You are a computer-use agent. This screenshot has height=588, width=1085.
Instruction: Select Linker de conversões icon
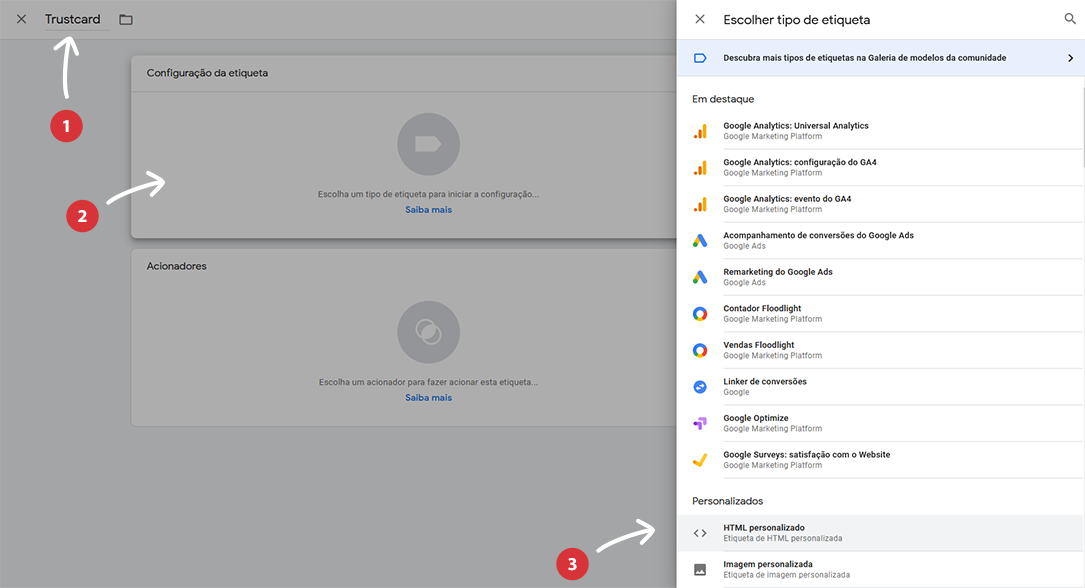(700, 387)
